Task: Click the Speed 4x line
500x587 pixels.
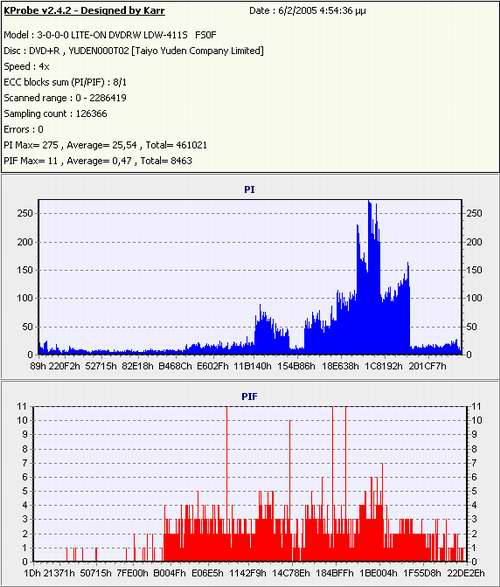Action: (27, 67)
